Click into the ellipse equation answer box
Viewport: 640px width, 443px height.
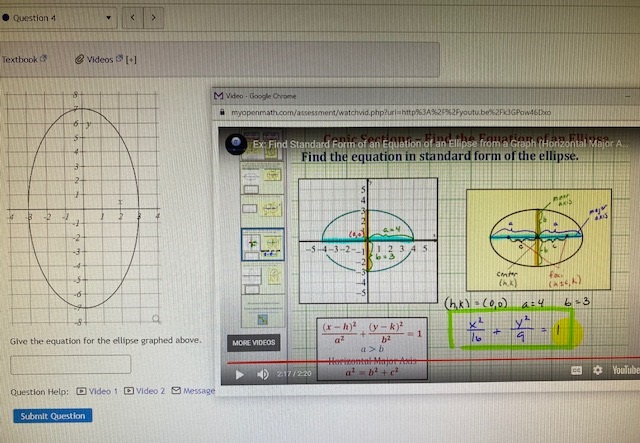pos(71,365)
